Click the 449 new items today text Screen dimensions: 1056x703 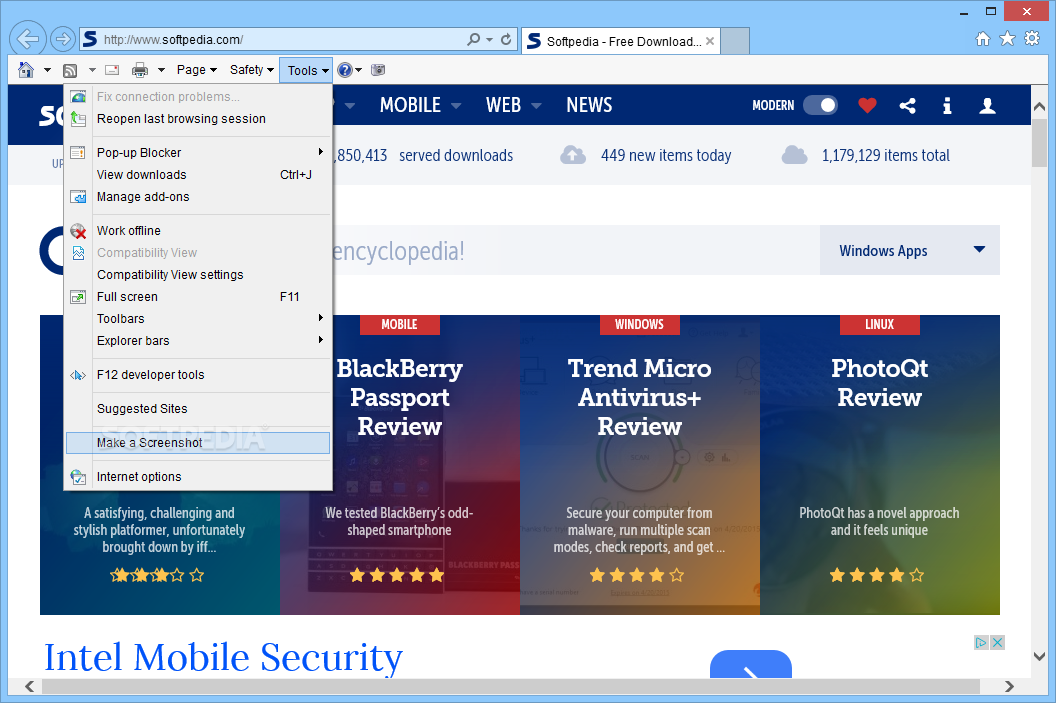click(666, 156)
